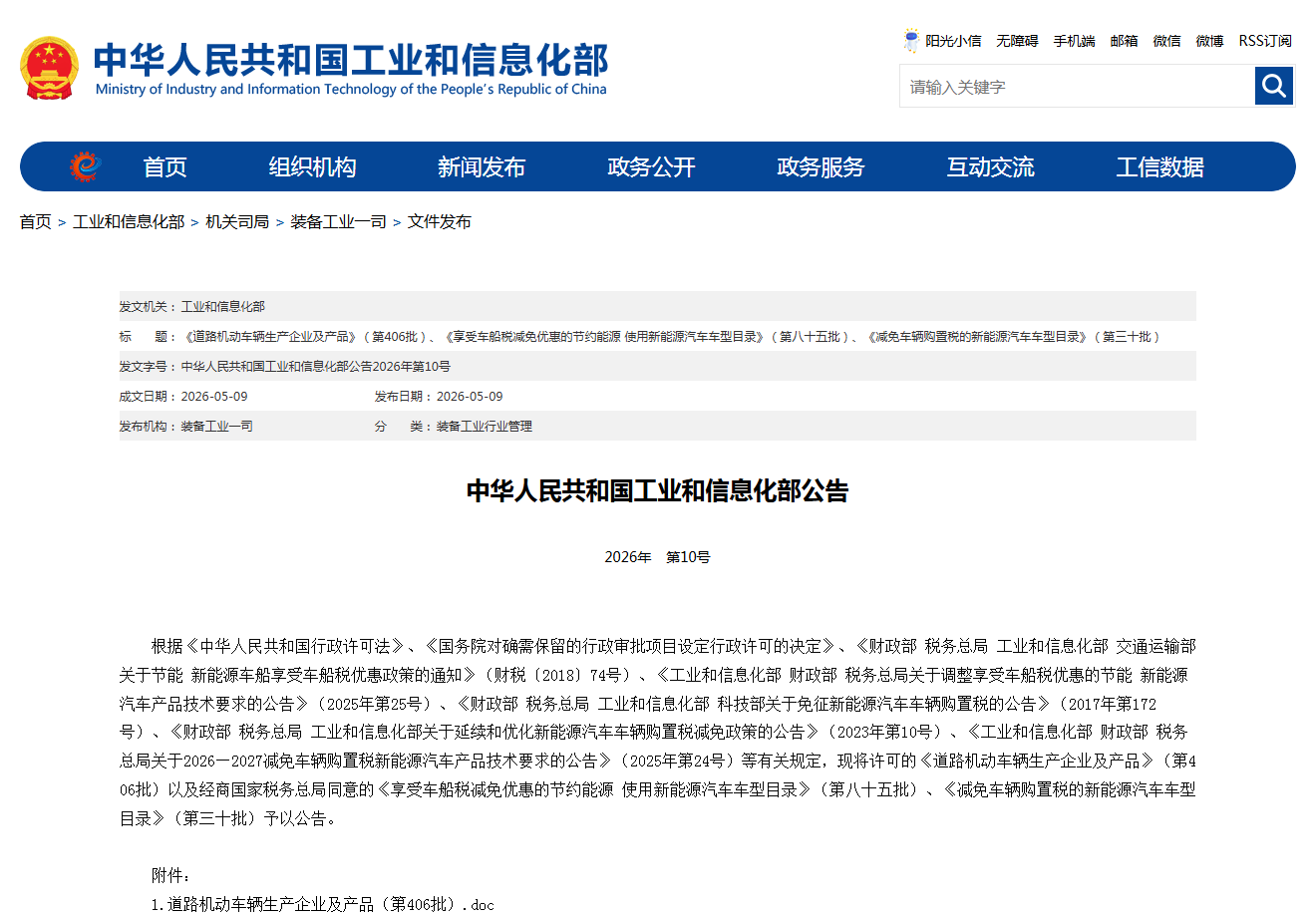Click 首页 in the breadcrumb
Viewport: 1316px width, 918px height.
pos(36,221)
